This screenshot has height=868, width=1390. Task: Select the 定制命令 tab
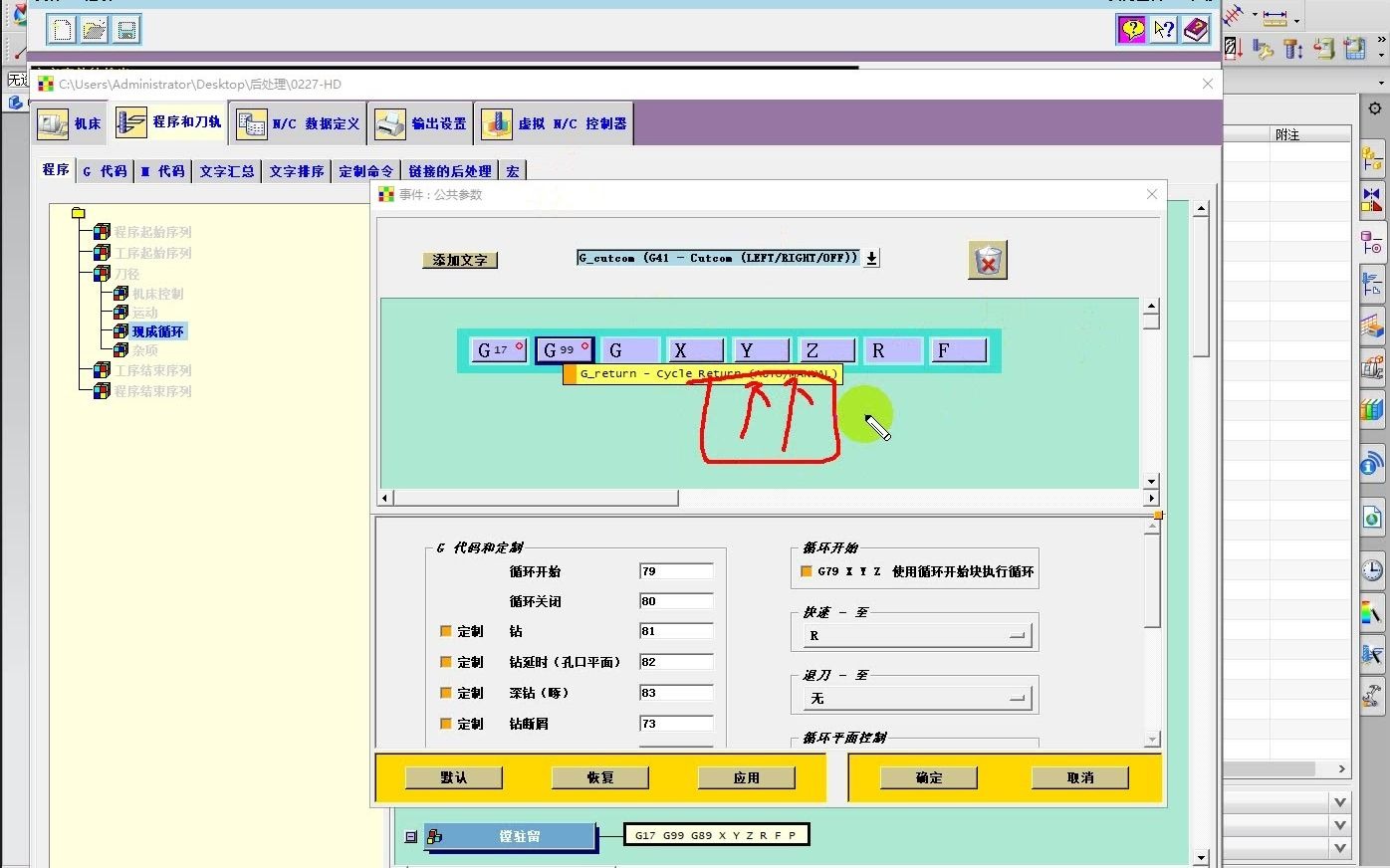click(x=365, y=170)
